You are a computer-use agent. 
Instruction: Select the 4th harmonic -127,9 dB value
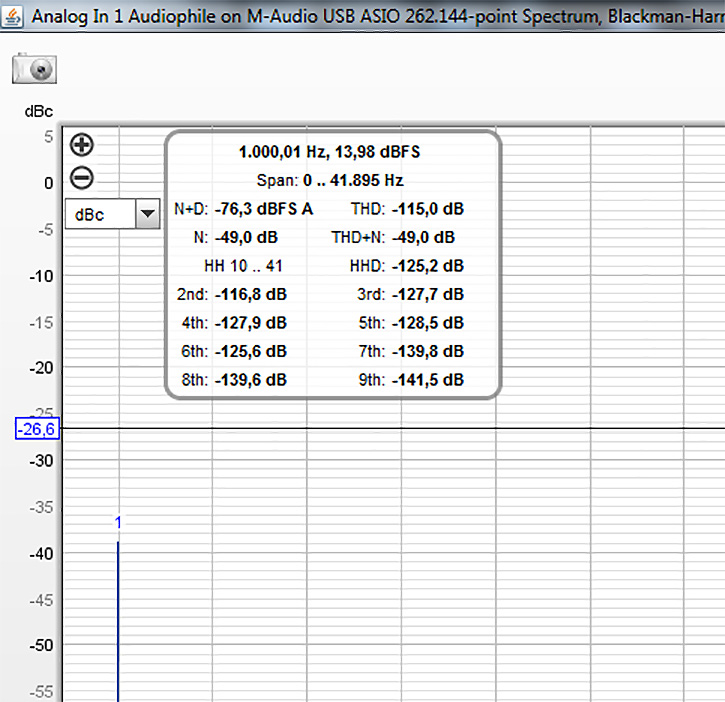251,323
